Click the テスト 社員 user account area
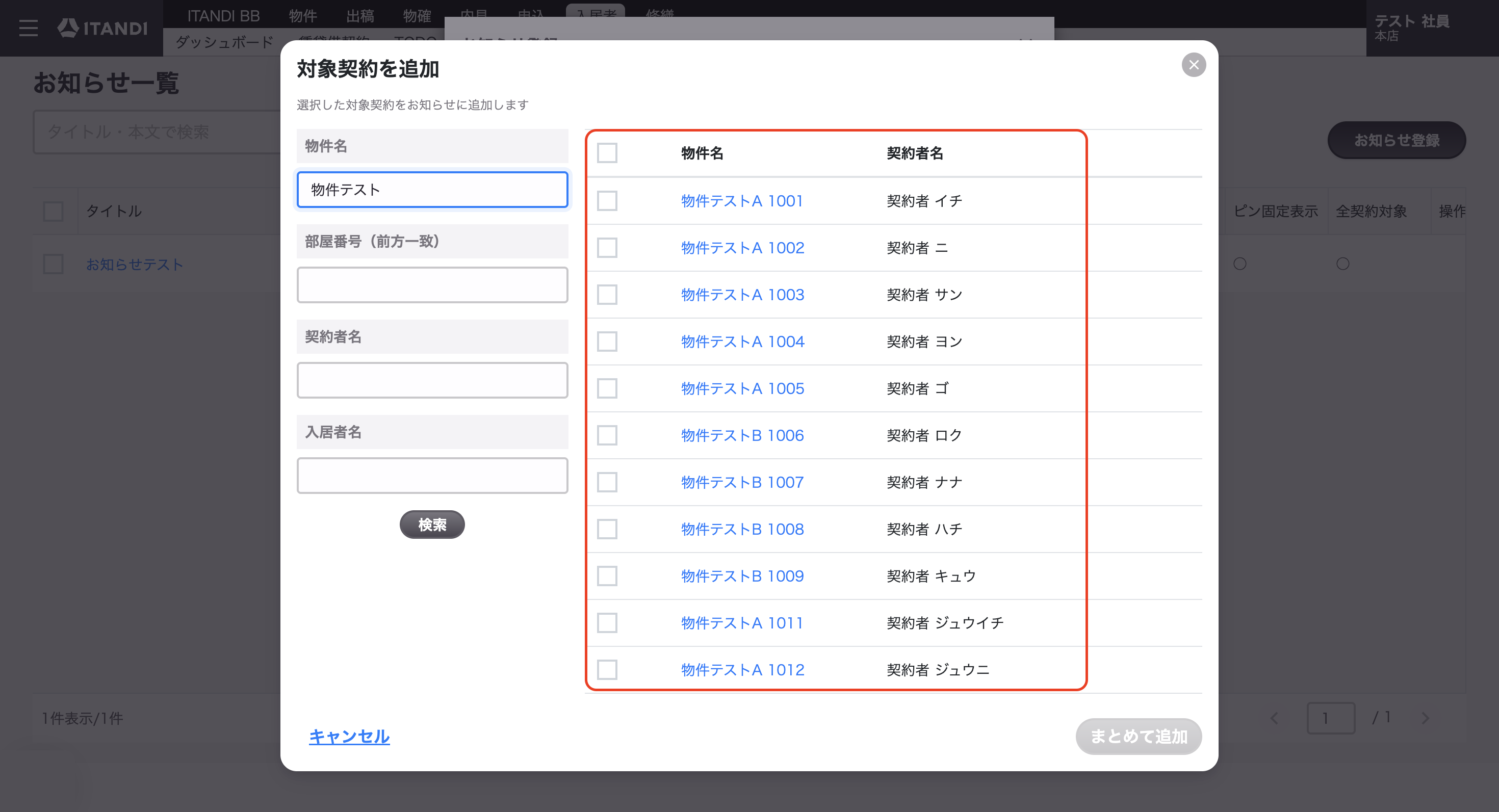The image size is (1499, 812). [x=1432, y=28]
